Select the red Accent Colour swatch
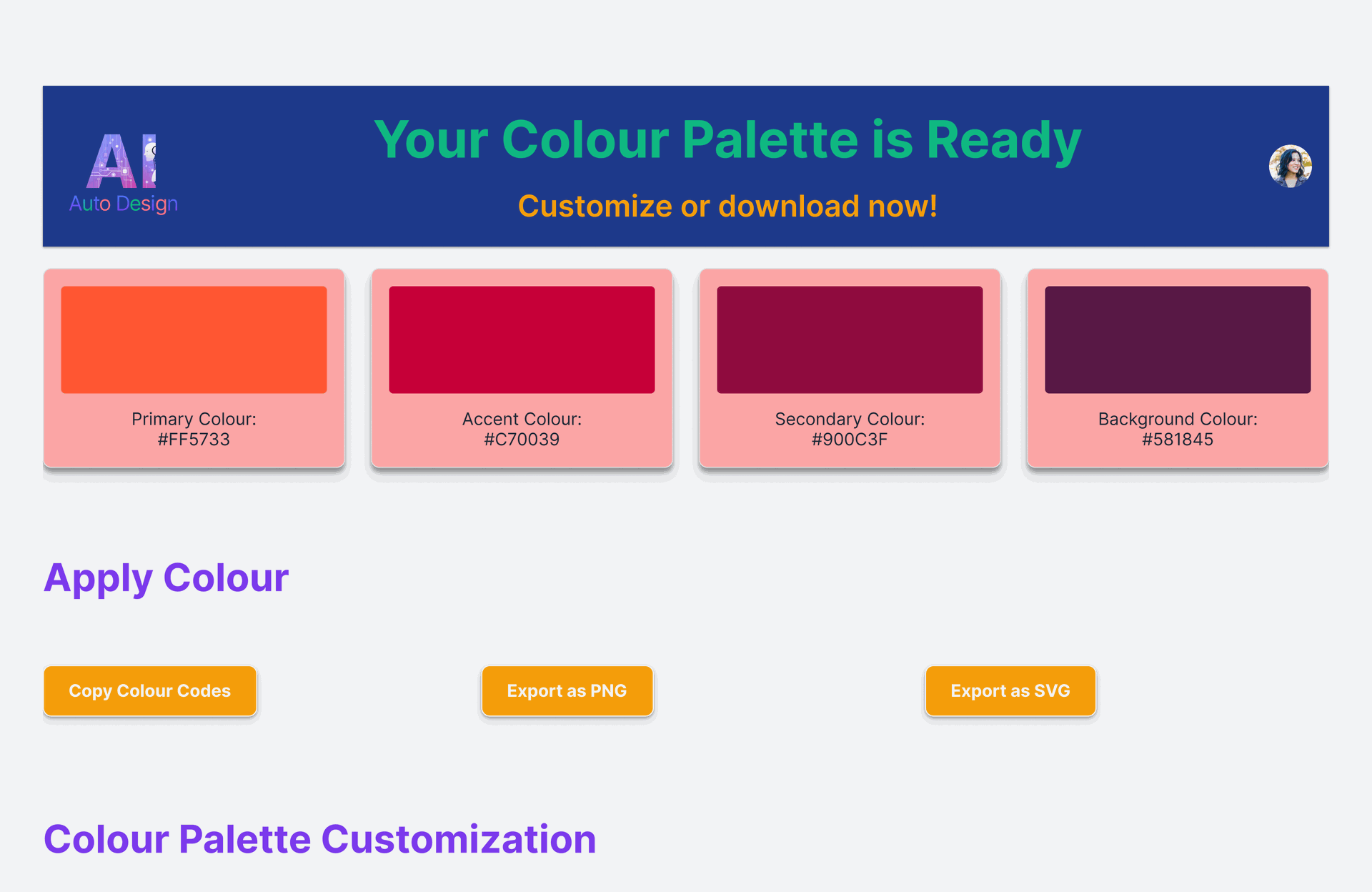The image size is (1372, 892). [522, 340]
